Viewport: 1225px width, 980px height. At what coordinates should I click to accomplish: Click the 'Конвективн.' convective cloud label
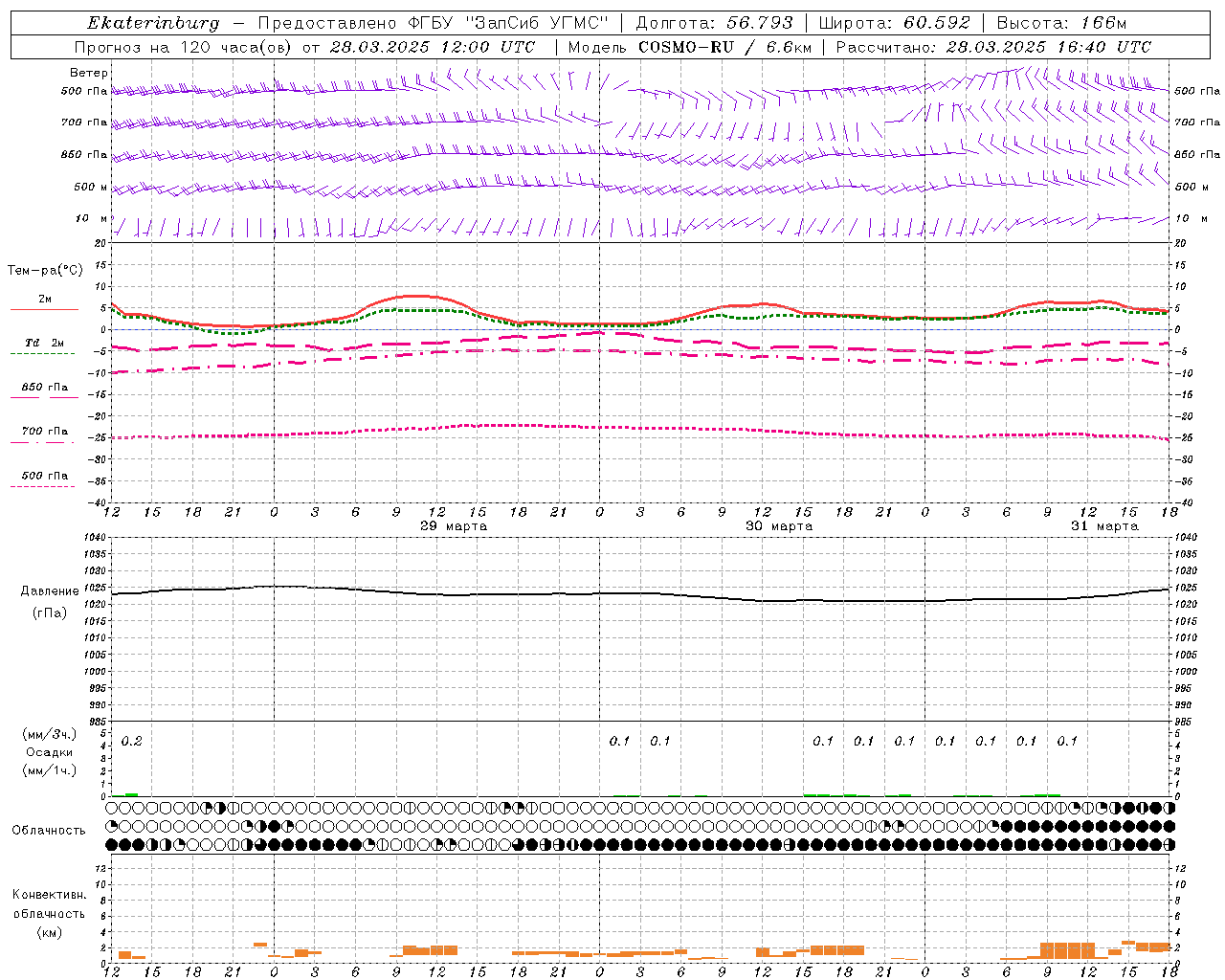pyautogui.click(x=50, y=895)
